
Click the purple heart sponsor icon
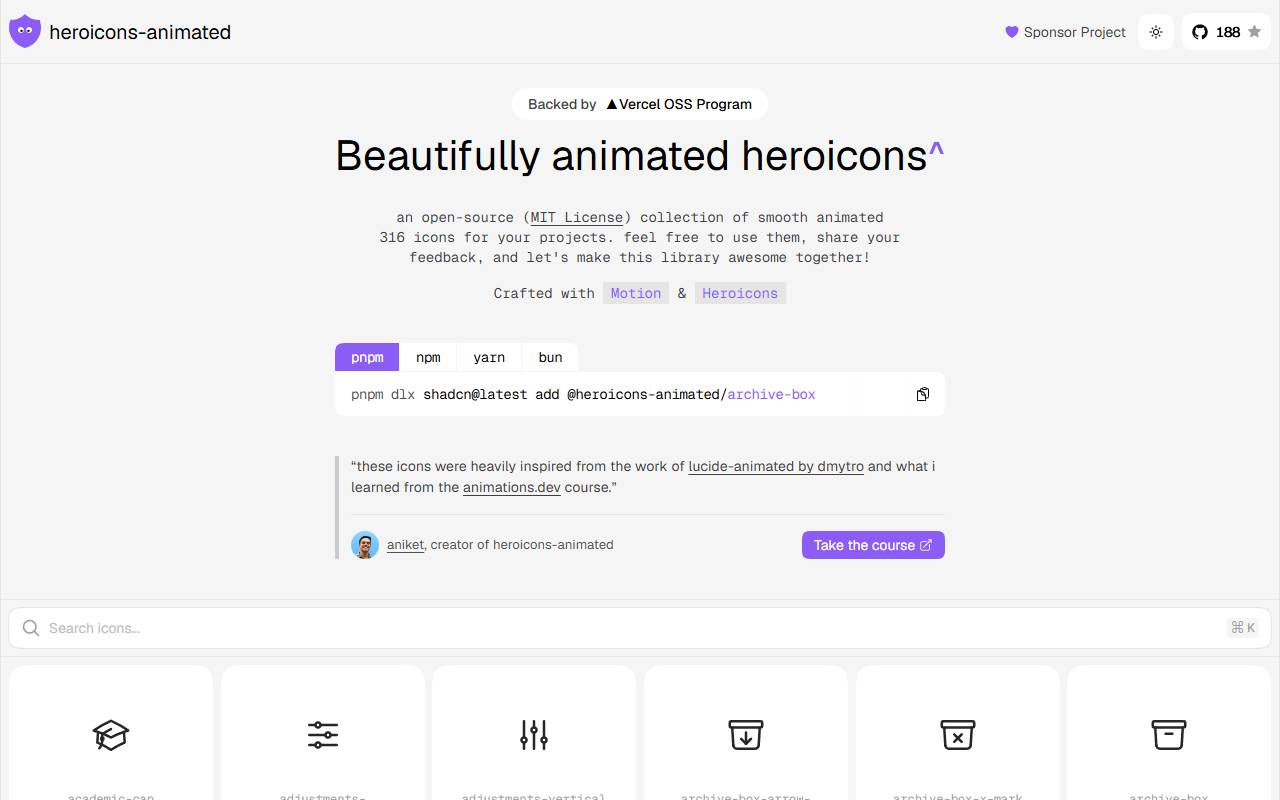pyautogui.click(x=1011, y=32)
